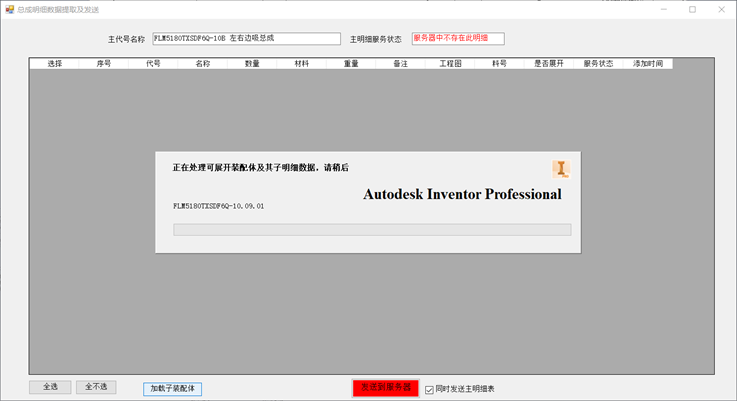Click the 名称 column header
This screenshot has width=737, height=401.
pos(203,64)
